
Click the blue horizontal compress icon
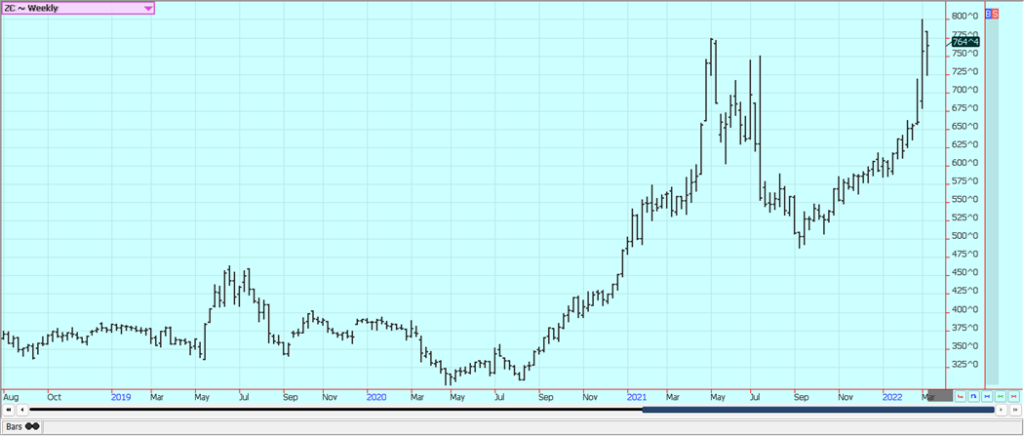987,396
